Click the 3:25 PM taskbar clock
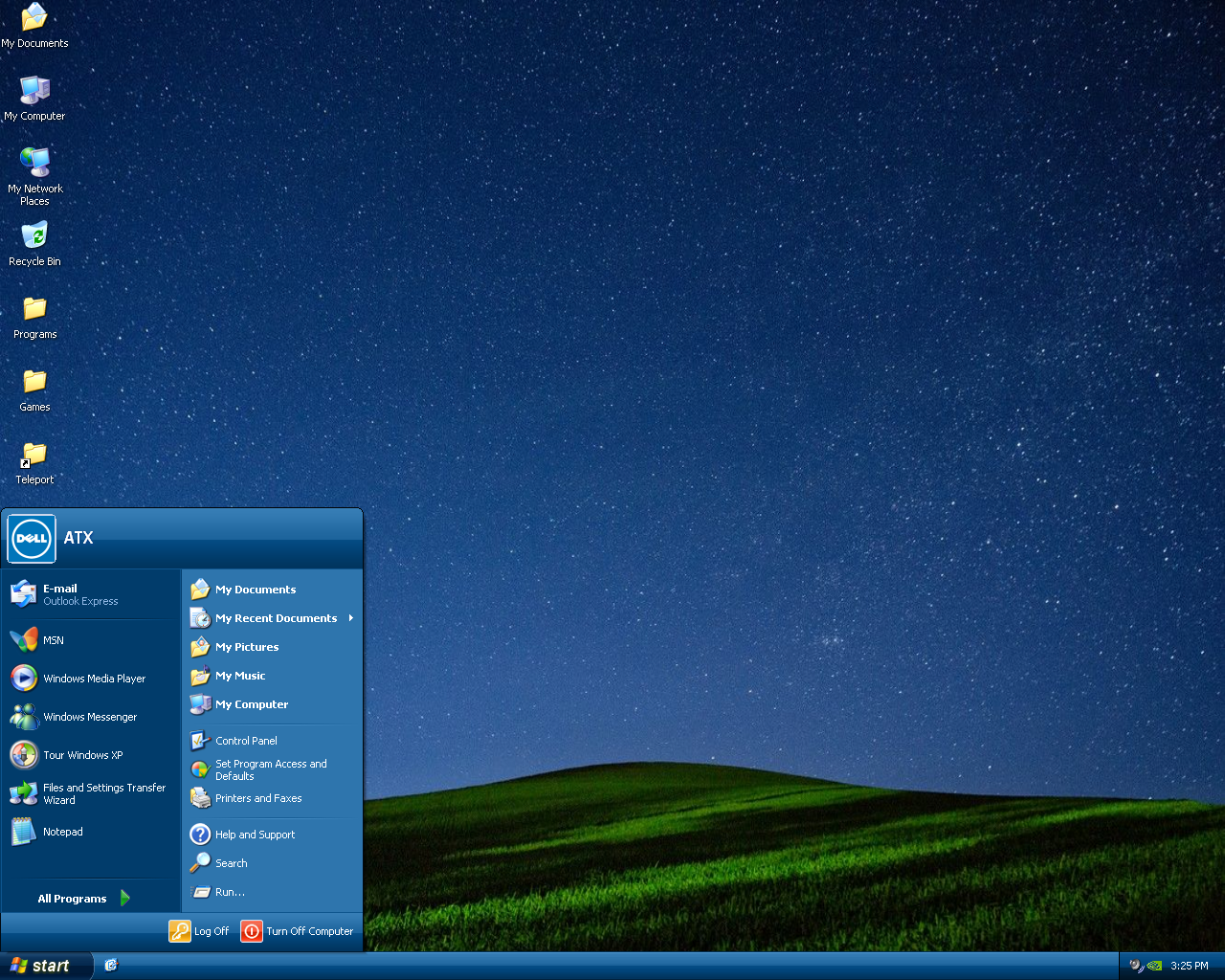This screenshot has height=980, width=1225. [x=1190, y=966]
